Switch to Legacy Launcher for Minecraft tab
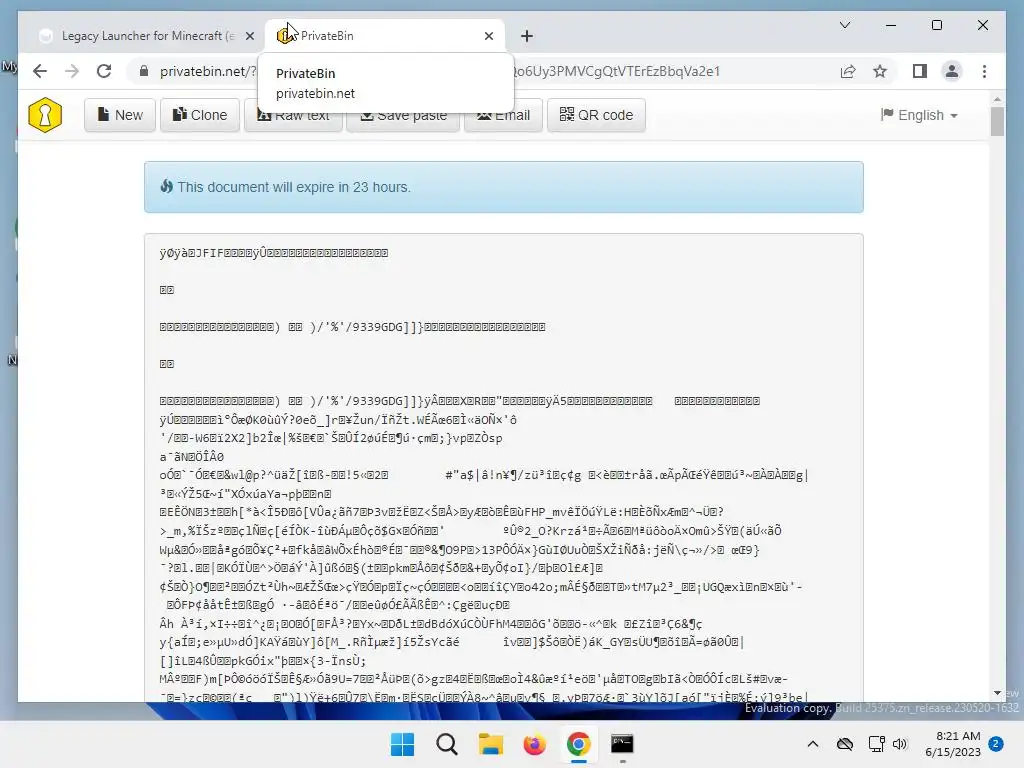Screen dimensions: 1024x768 pos(147,36)
